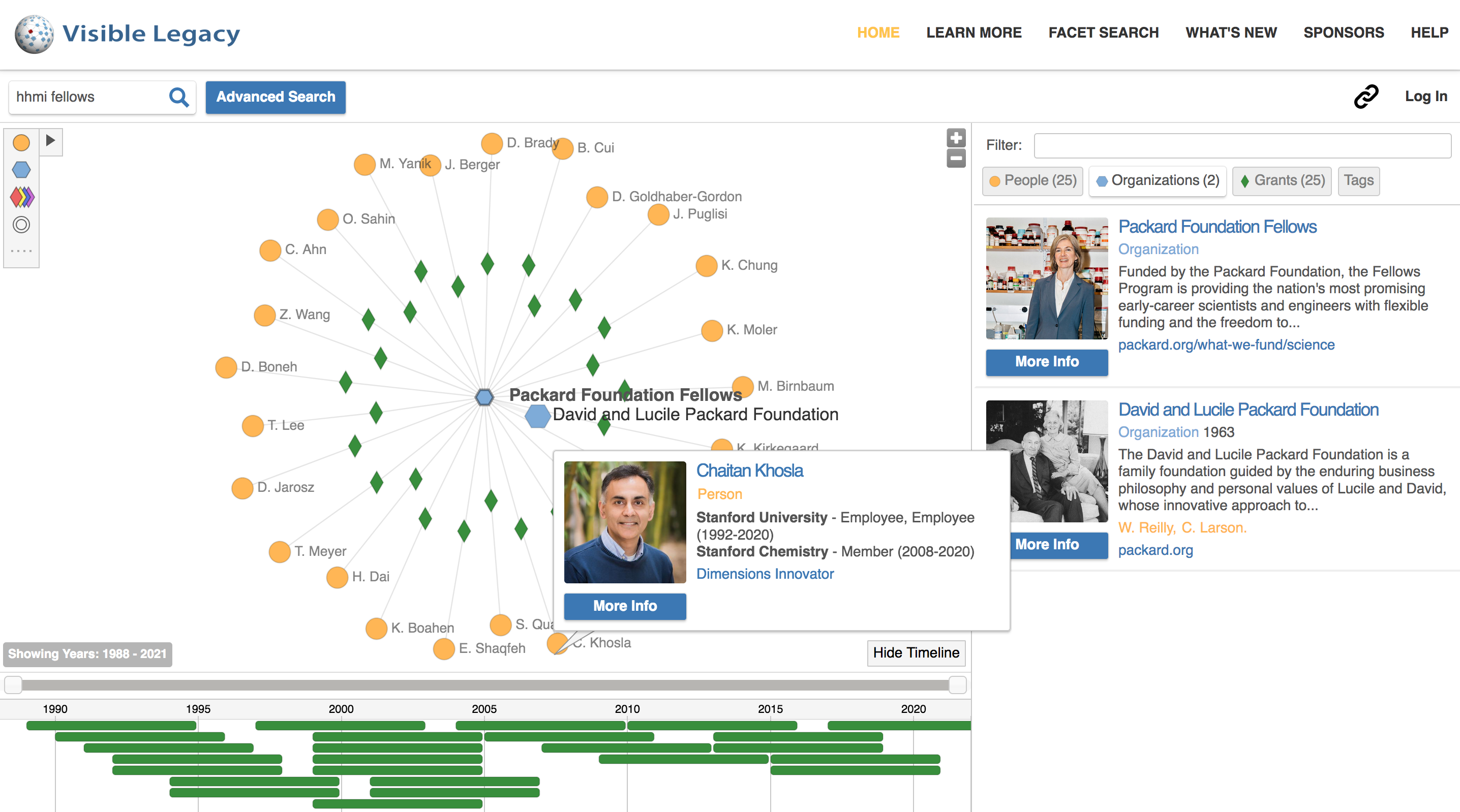
Task: Click the Packard Foundation Fellows photo thumbnail
Action: [x=1047, y=279]
